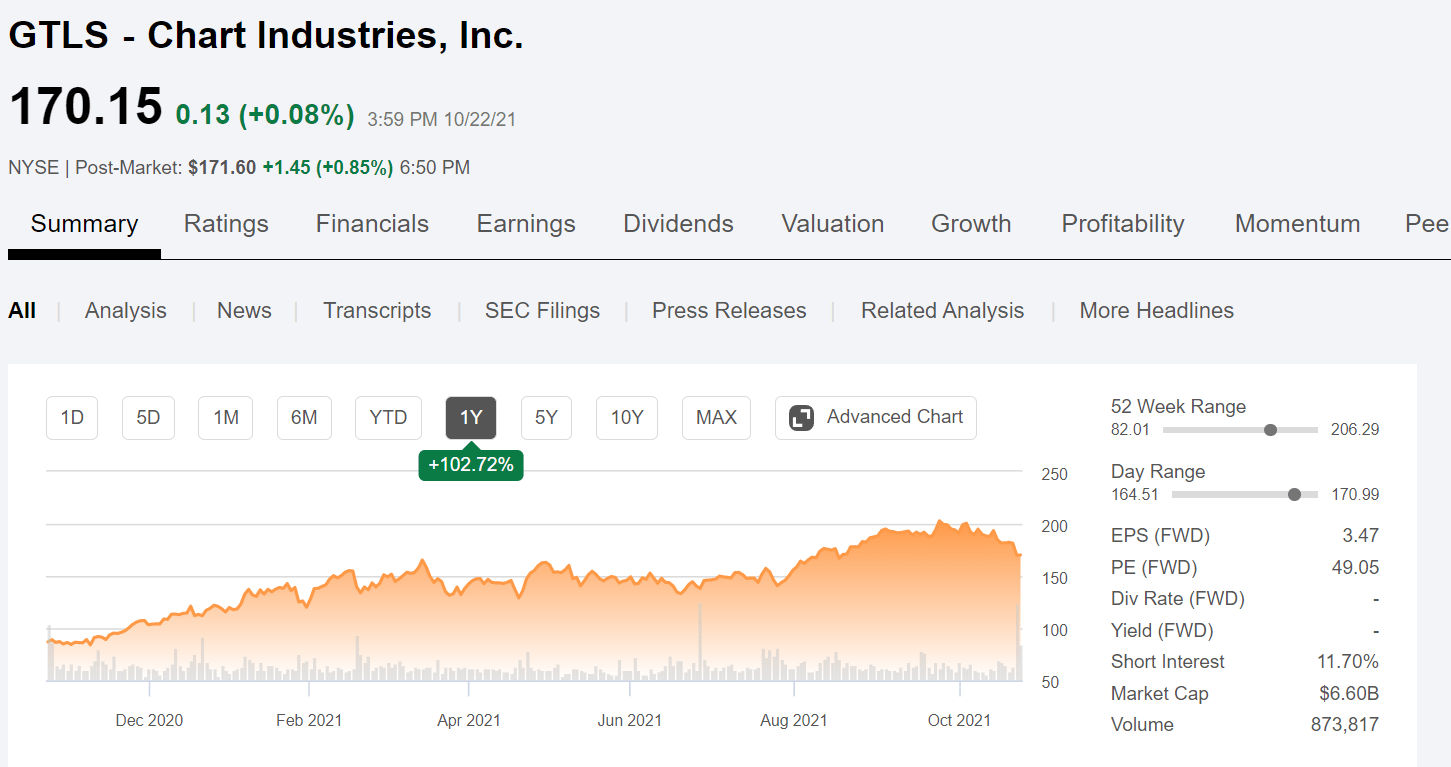Click the Day Range slider handle
Screen dimensions: 1451x767
1295,493
